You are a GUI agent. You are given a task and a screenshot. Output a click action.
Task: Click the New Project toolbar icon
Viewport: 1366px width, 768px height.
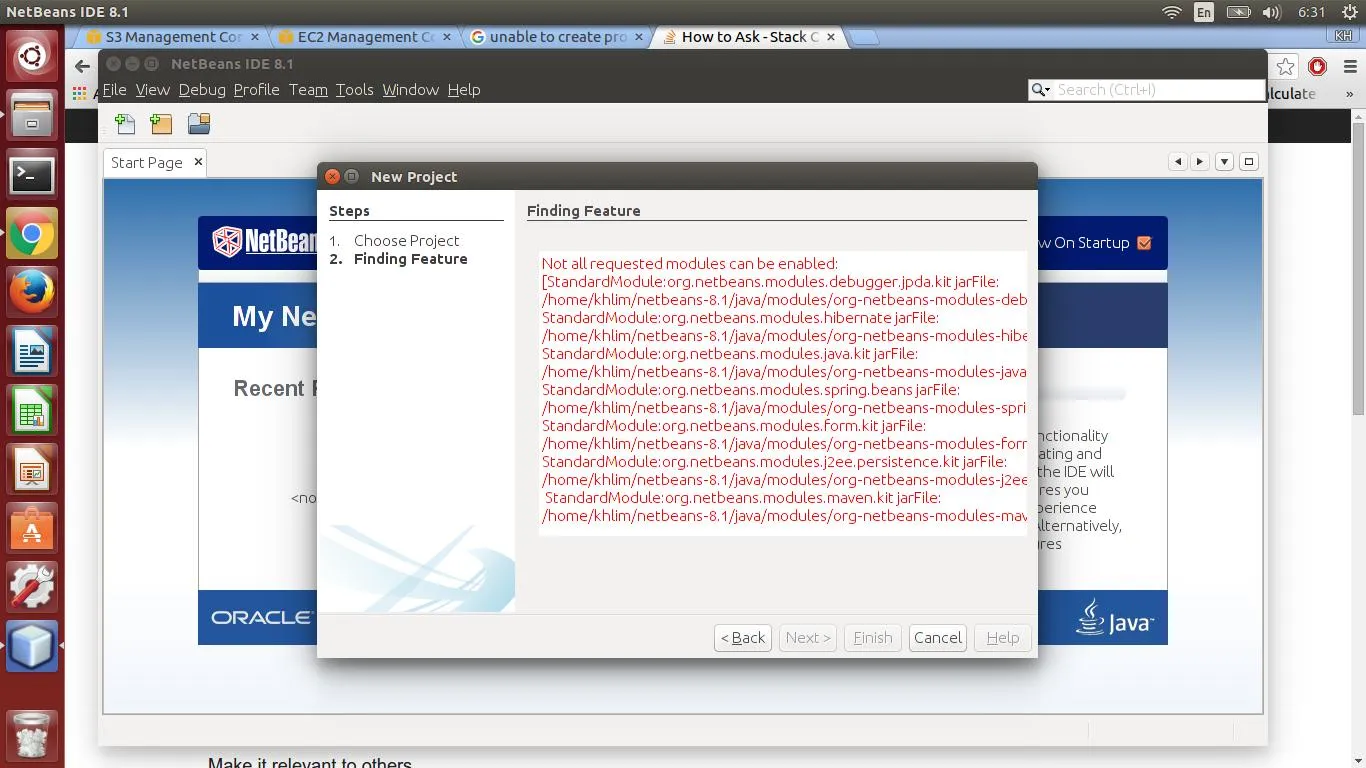tap(161, 124)
